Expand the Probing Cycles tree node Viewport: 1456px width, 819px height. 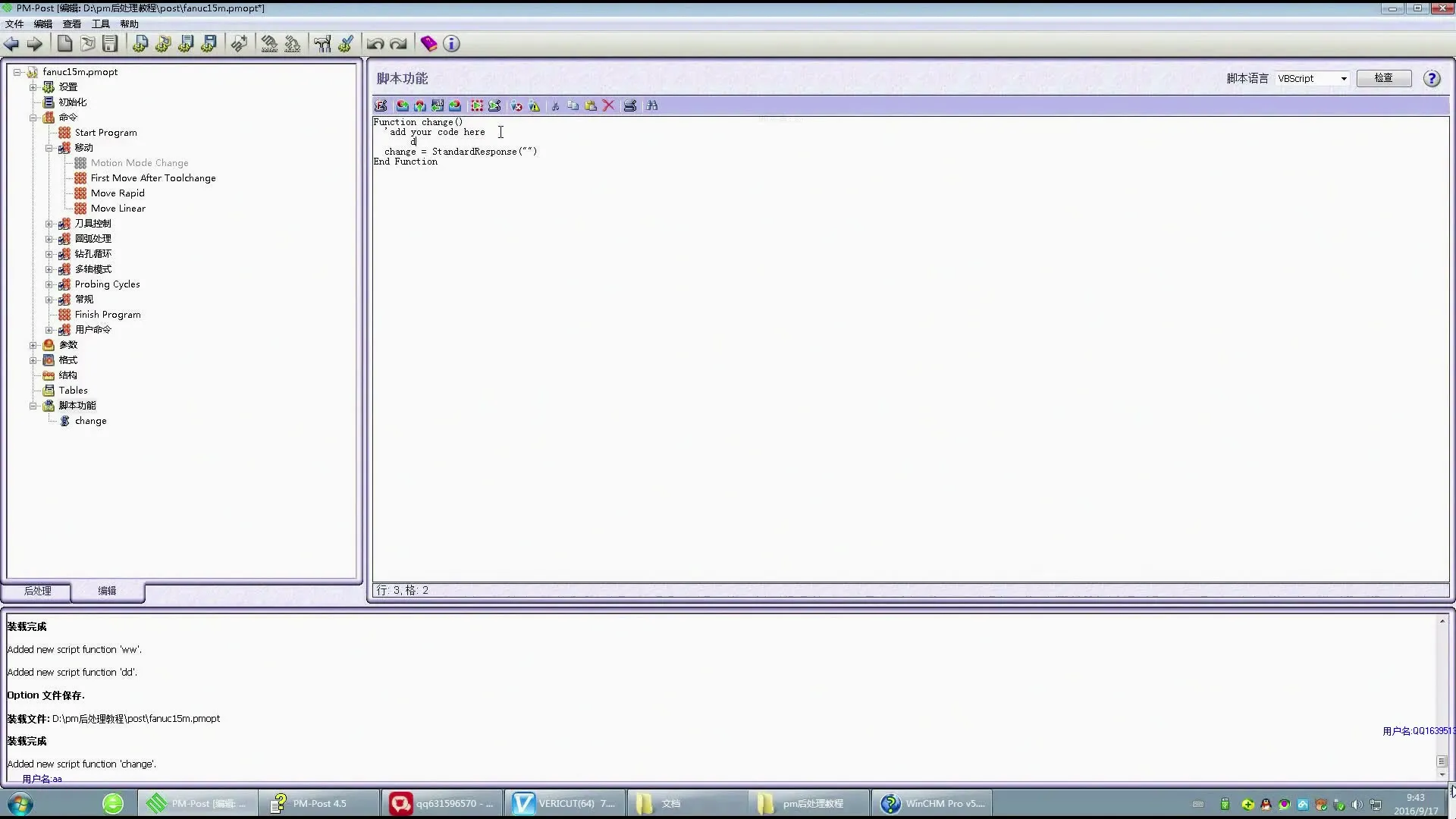[49, 284]
